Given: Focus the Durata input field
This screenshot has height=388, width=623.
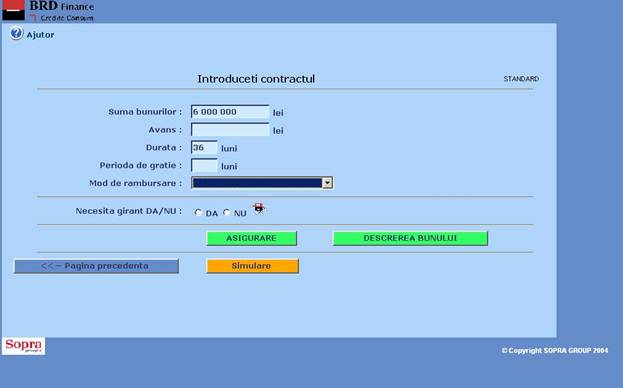Looking at the screenshot, I should tap(204, 148).
